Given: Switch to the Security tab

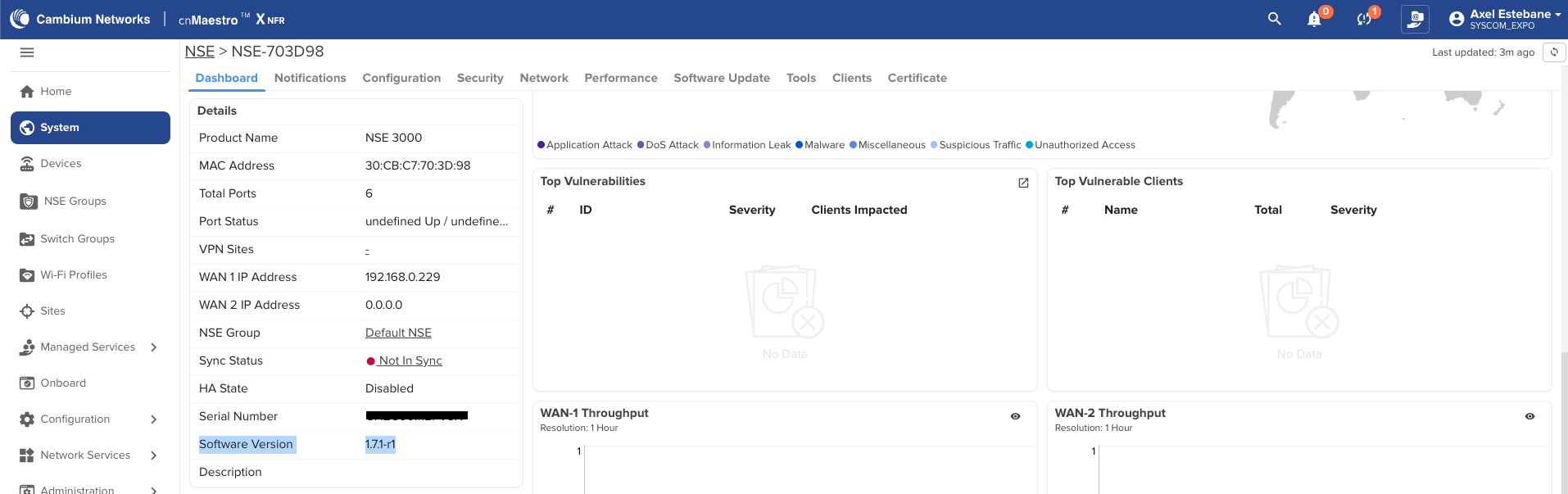Looking at the screenshot, I should pos(480,78).
